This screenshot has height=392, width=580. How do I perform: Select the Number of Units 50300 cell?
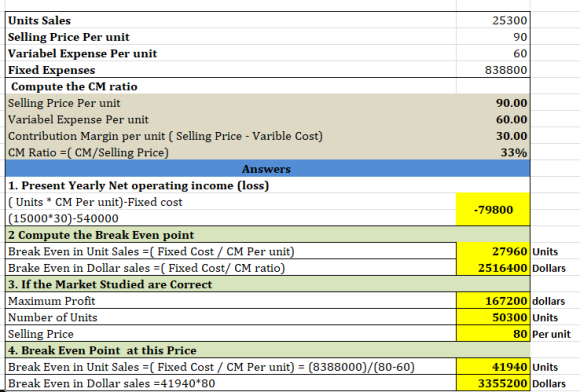(x=493, y=317)
